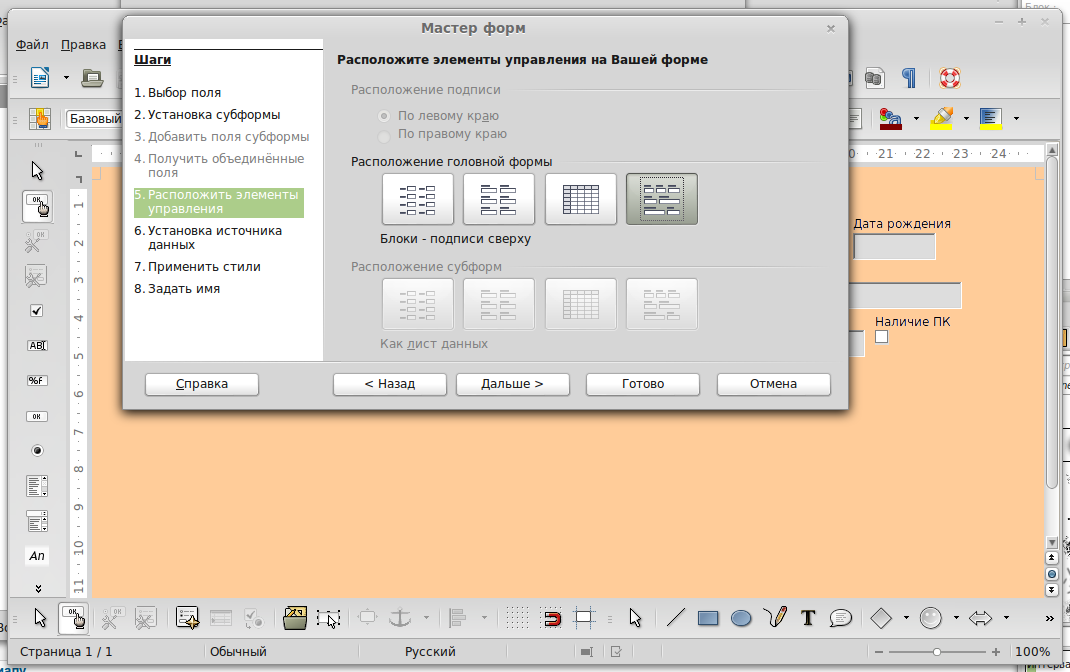The image size is (1070, 672).
Task: Toggle formatting marks pilcrow icon
Action: click(x=909, y=78)
